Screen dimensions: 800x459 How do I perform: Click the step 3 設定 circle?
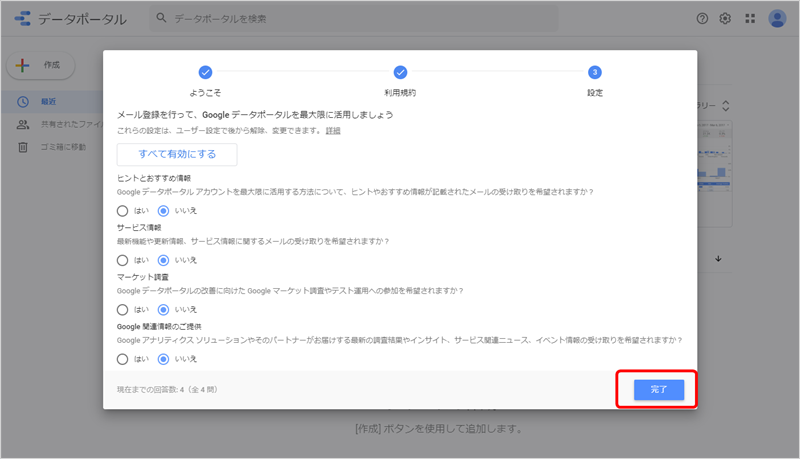coord(594,72)
